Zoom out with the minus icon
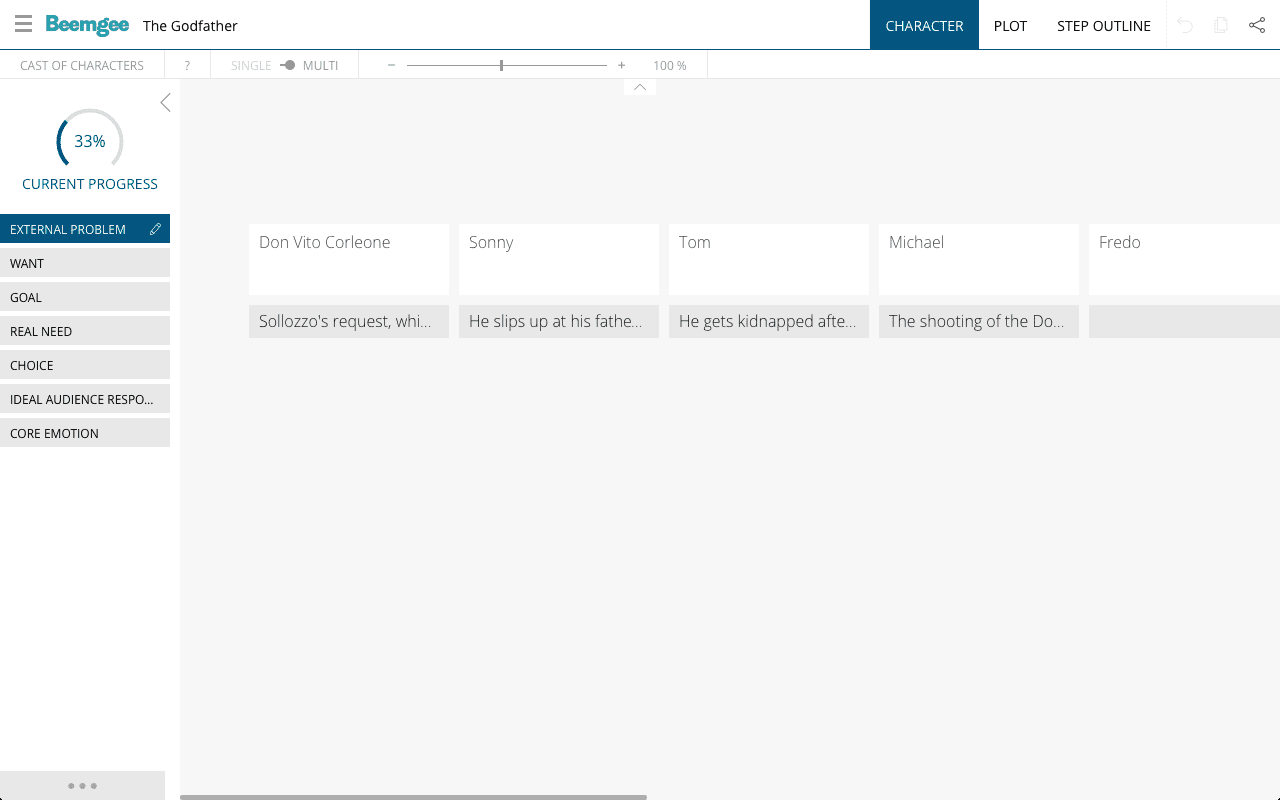Viewport: 1280px width, 800px height. (391, 64)
